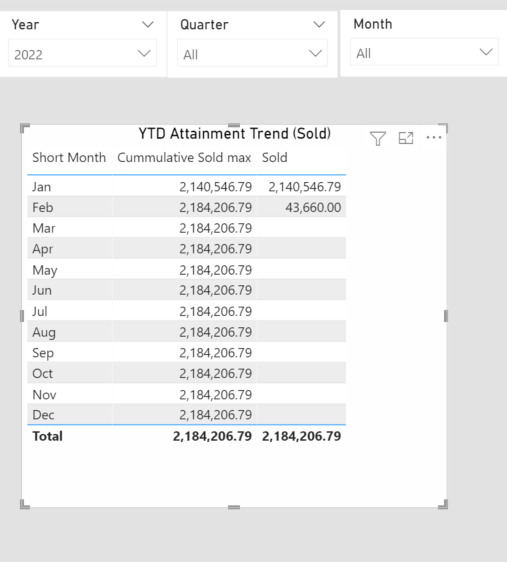Click the Year slicer title
Viewport: 507px width, 562px height.
point(25,25)
